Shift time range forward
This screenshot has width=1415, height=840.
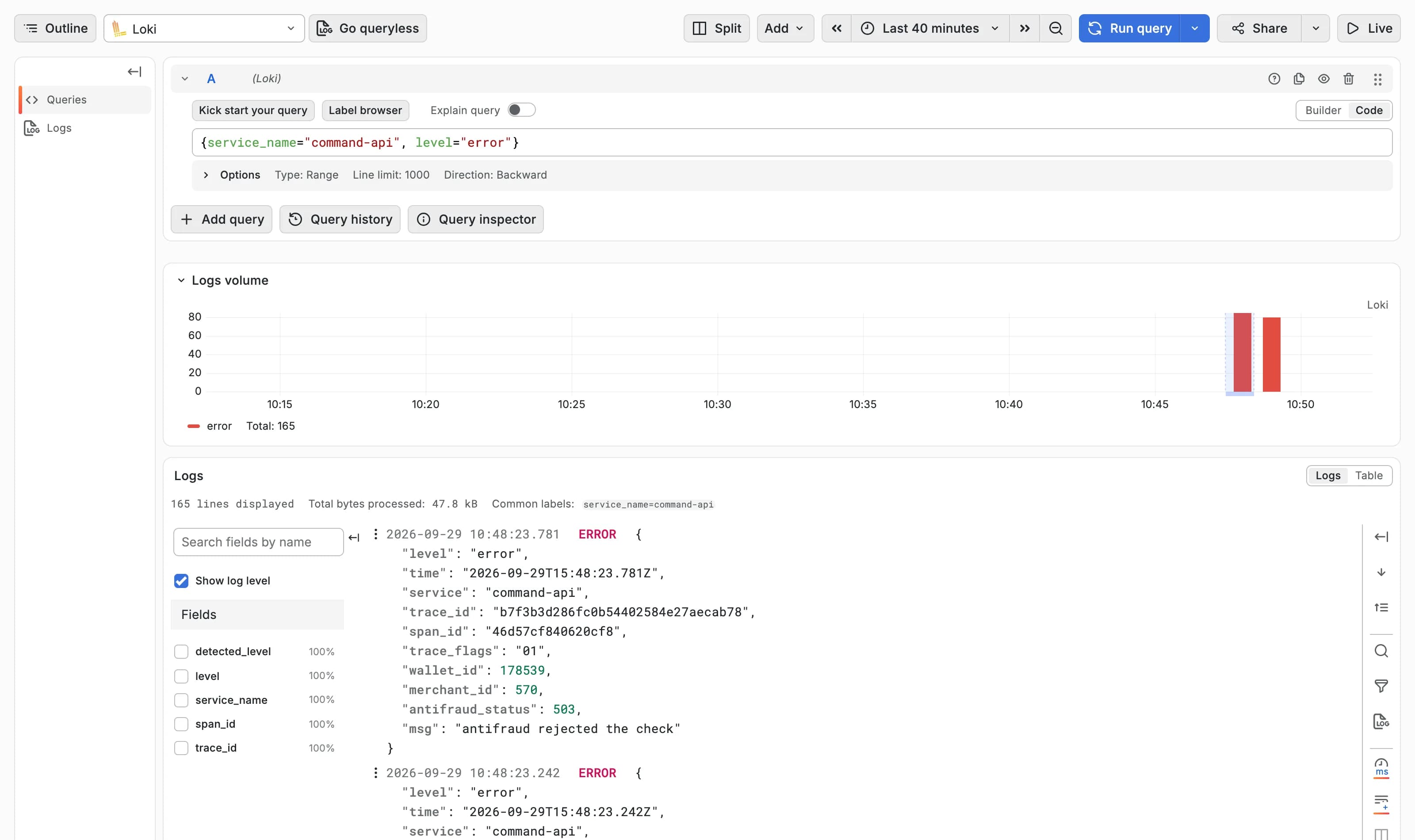tap(1025, 28)
